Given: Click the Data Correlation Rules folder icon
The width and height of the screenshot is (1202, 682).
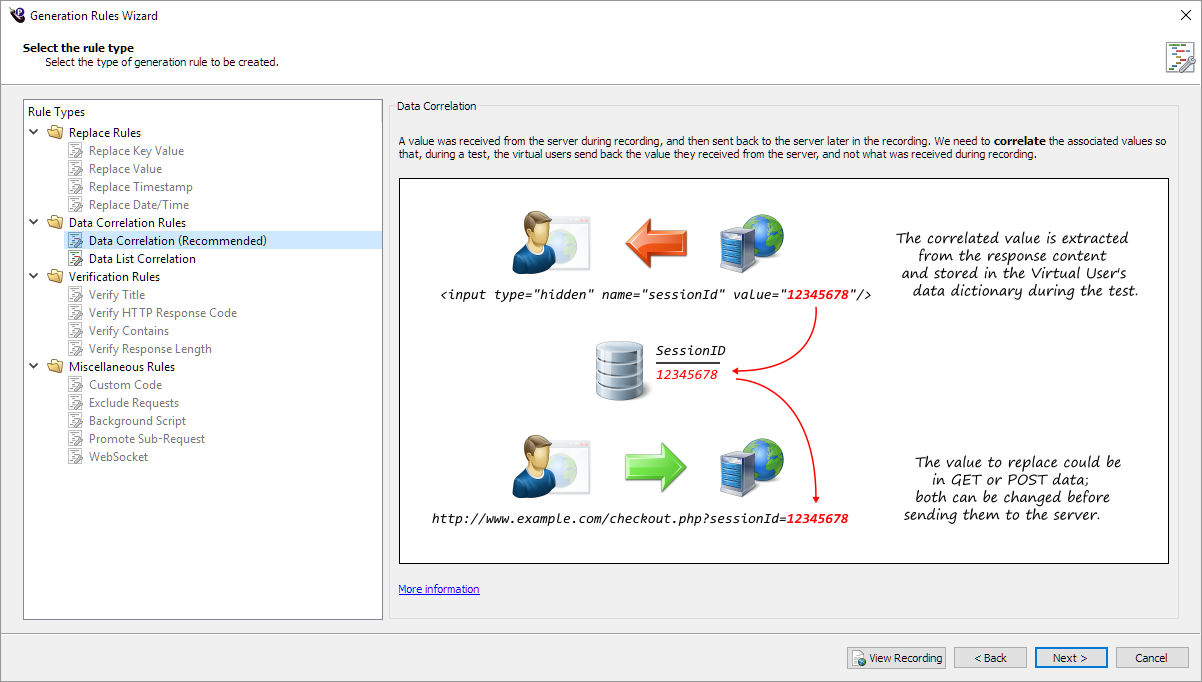Looking at the screenshot, I should [55, 223].
